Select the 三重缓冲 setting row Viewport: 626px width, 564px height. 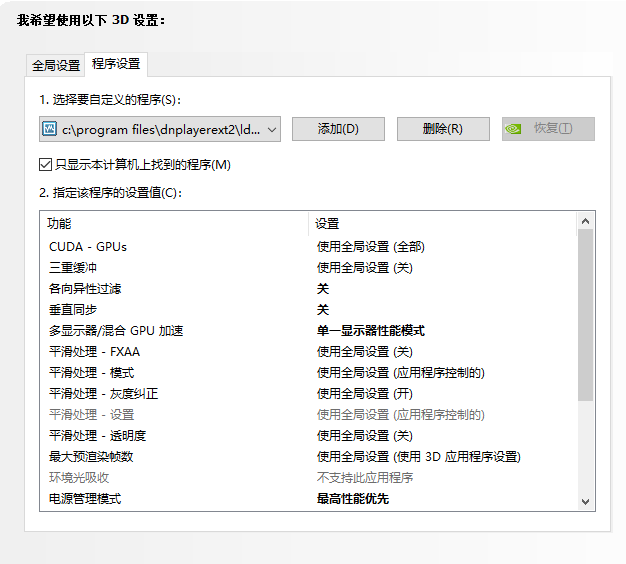73,268
